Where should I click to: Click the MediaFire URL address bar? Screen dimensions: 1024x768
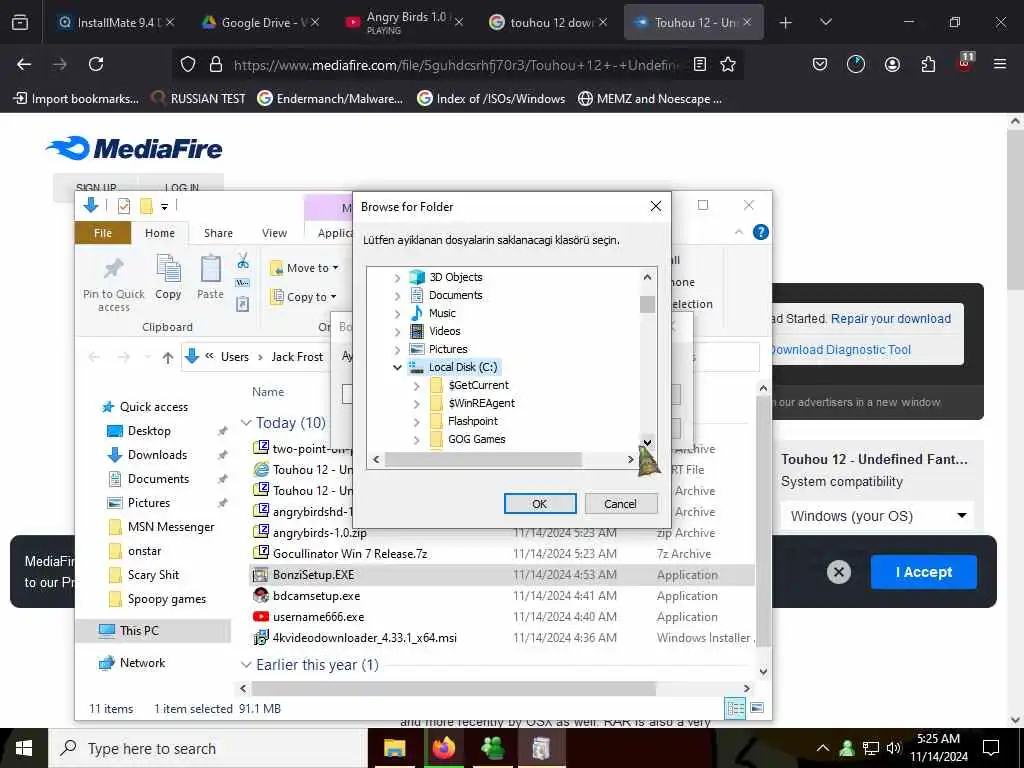pyautogui.click(x=456, y=64)
